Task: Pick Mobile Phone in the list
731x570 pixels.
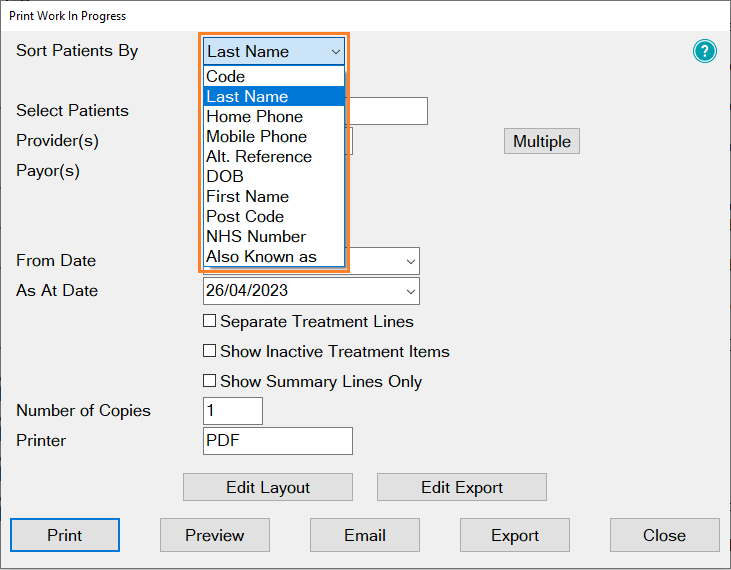Action: 274,137
